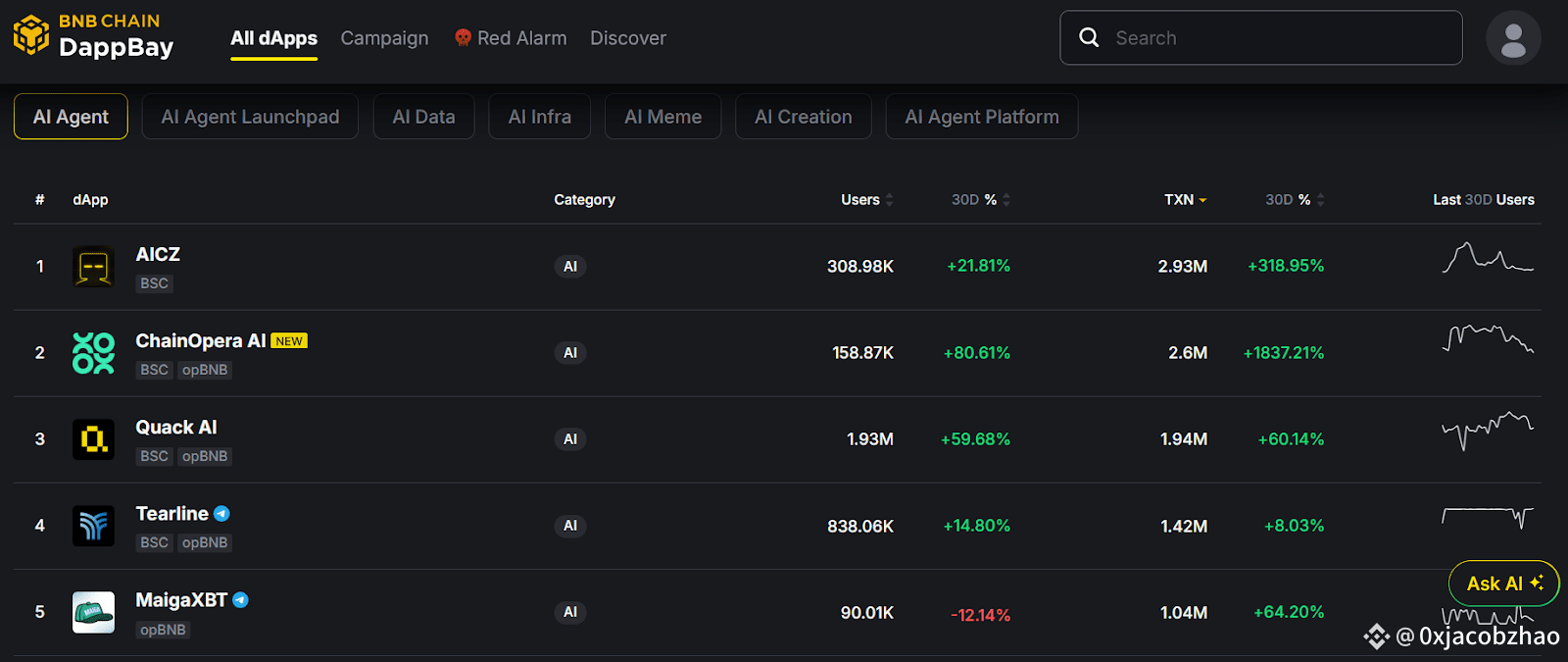Viewport: 1568px width, 662px height.
Task: View AICZ Last 30D Users sparkline
Action: pyautogui.click(x=1487, y=259)
